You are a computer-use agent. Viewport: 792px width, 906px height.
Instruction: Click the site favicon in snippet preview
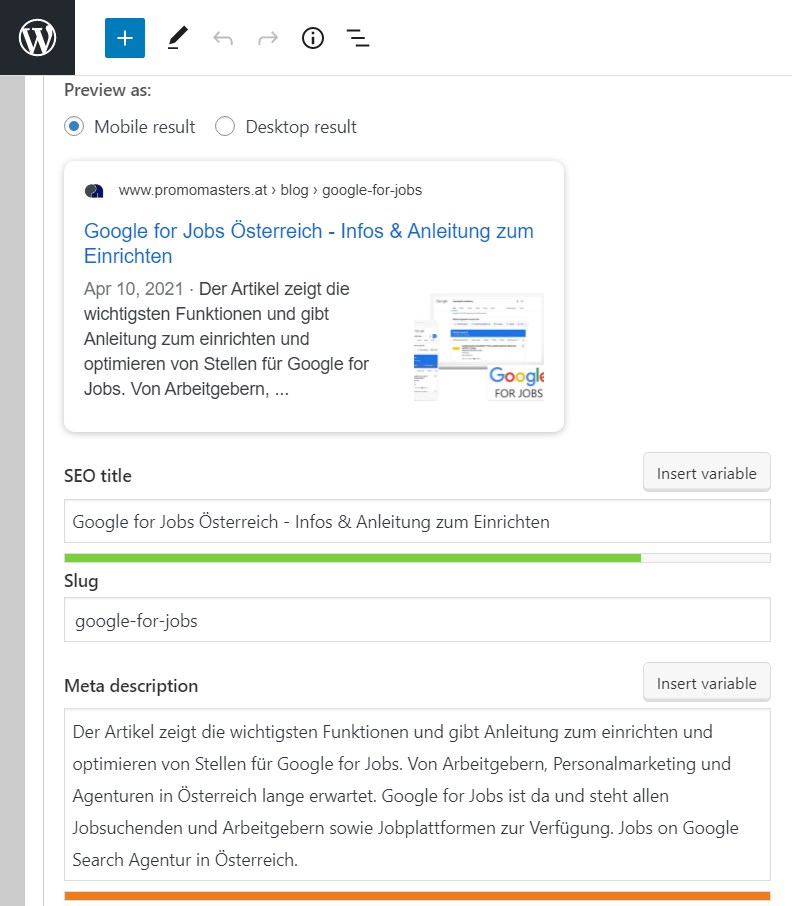(94, 190)
